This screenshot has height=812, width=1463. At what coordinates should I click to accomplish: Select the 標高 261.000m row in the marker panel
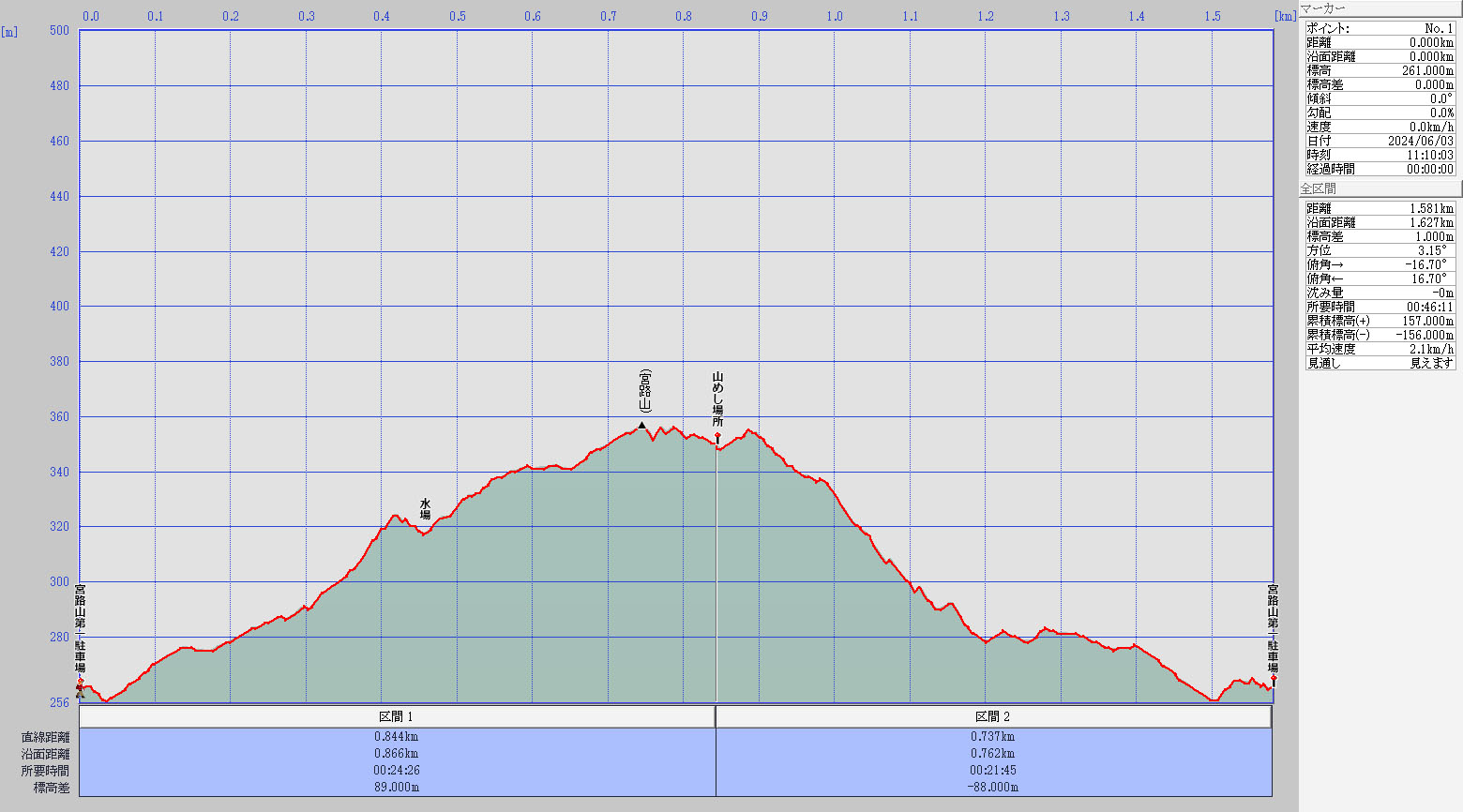tap(1380, 70)
